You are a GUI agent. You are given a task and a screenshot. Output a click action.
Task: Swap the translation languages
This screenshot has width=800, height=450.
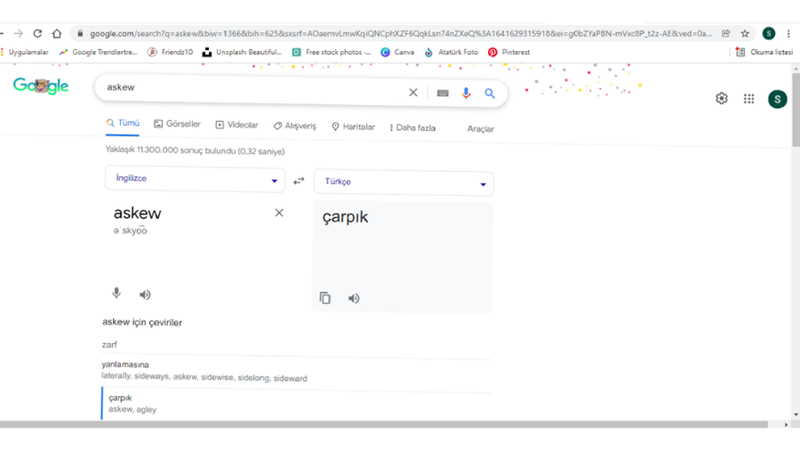click(x=299, y=181)
